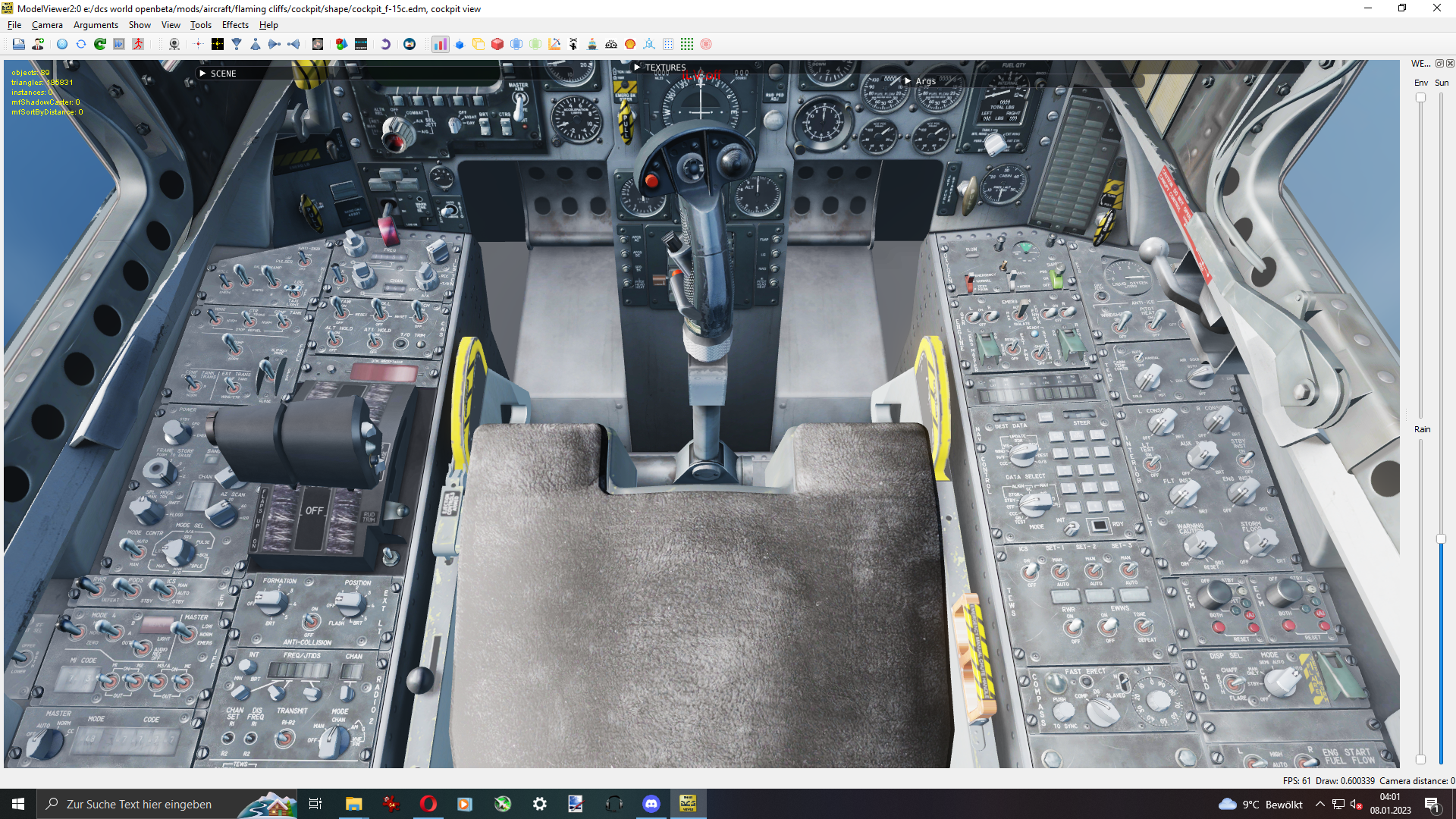Toggle the green dots grid icon

(x=687, y=44)
